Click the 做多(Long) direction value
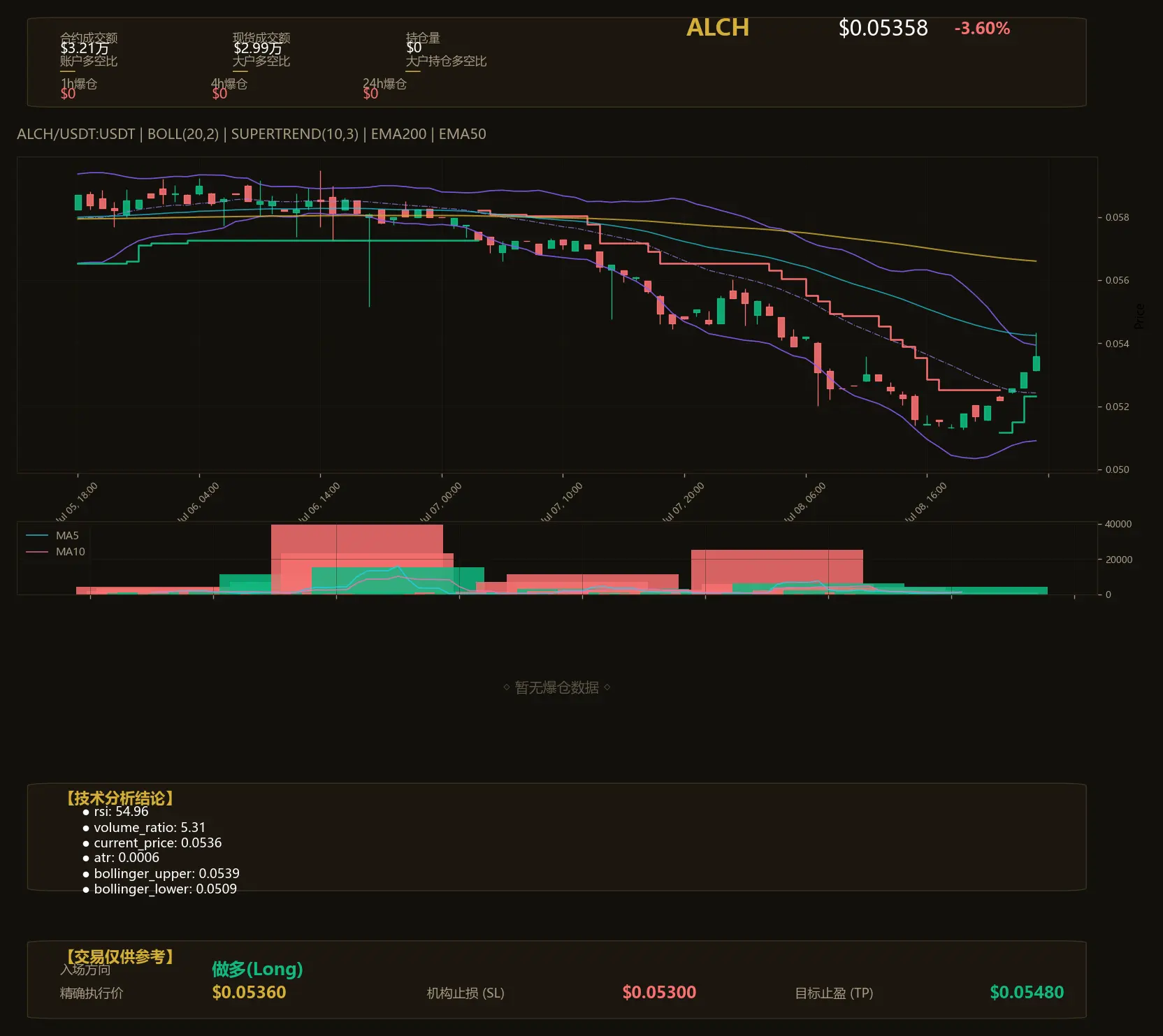The height and width of the screenshot is (1036, 1163). 257,970
